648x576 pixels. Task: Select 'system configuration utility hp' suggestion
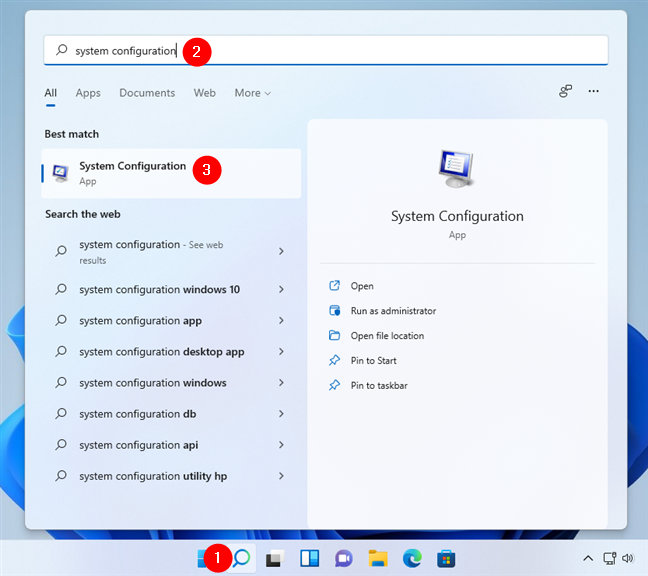pos(171,476)
